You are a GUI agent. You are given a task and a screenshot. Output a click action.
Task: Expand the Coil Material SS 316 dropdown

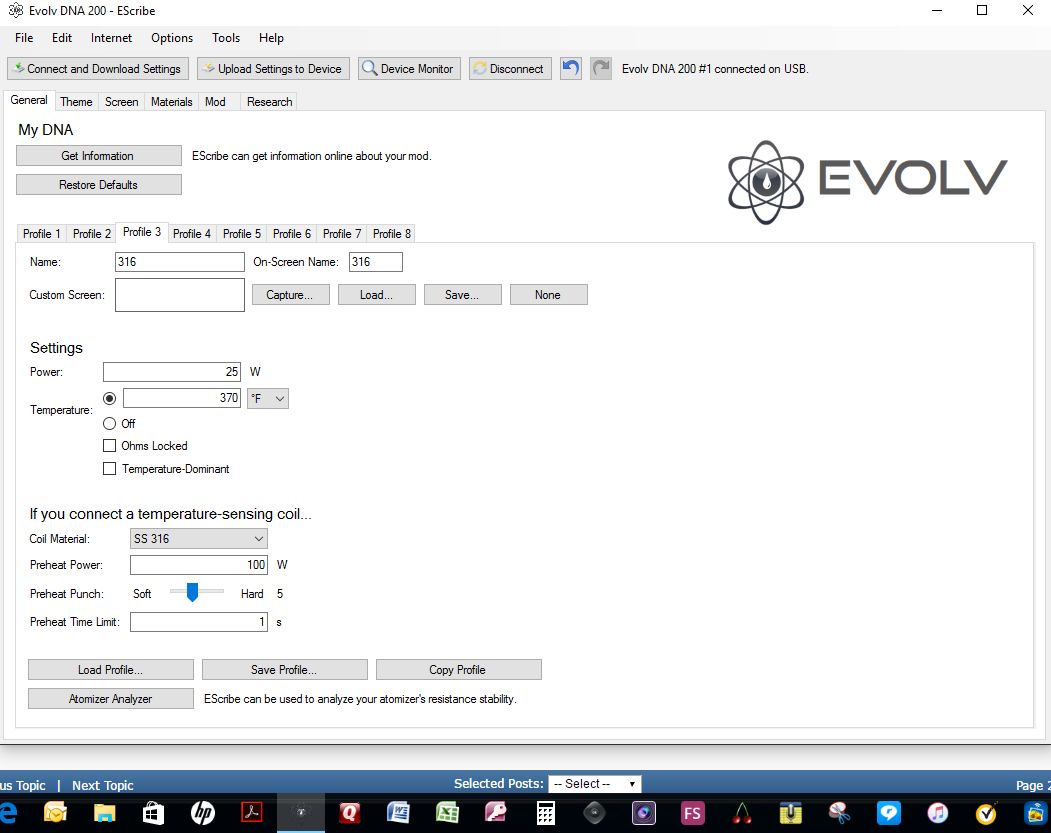tap(199, 539)
